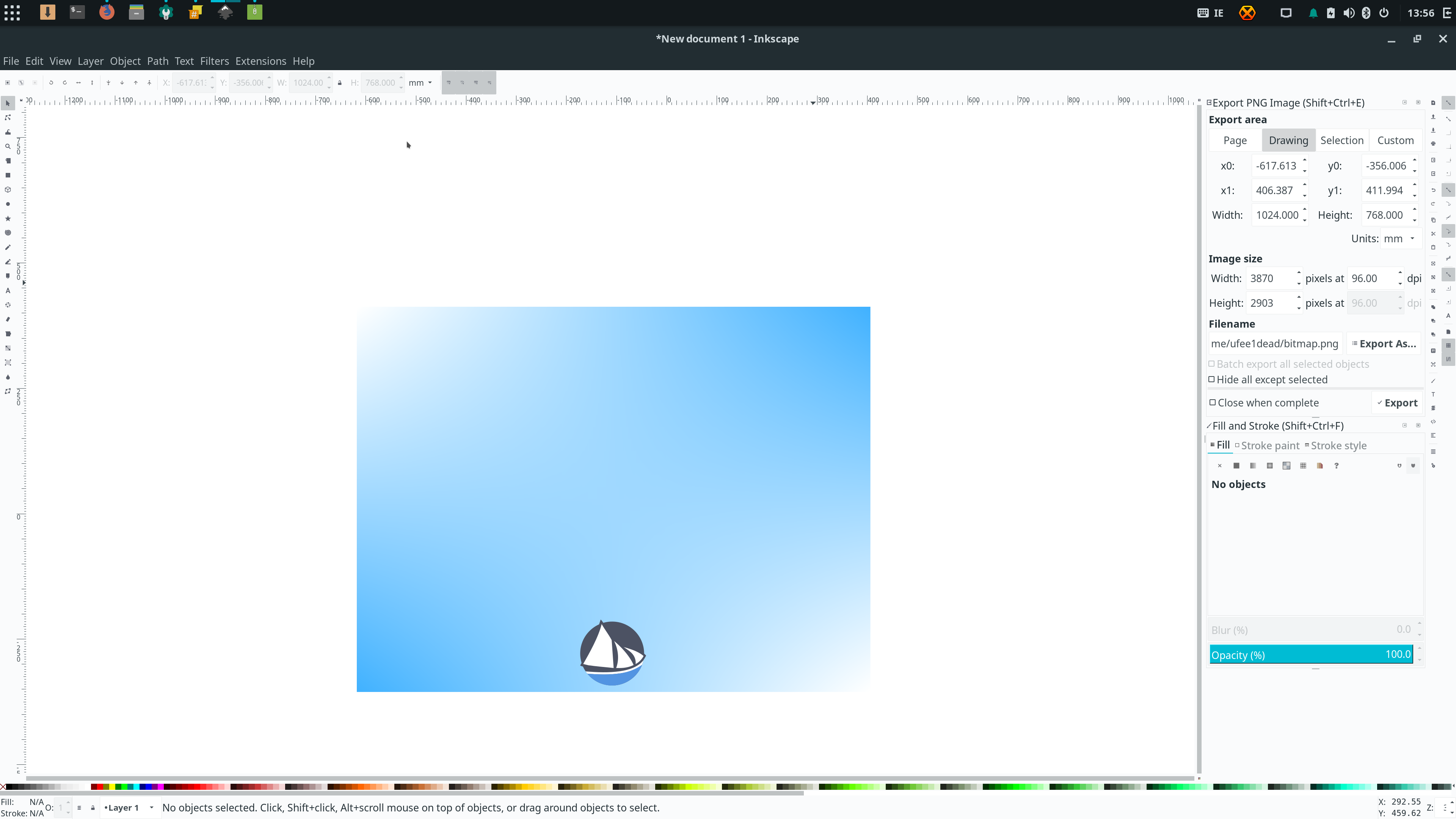The image size is (1456, 819).
Task: Open the File menu
Action: (11, 61)
